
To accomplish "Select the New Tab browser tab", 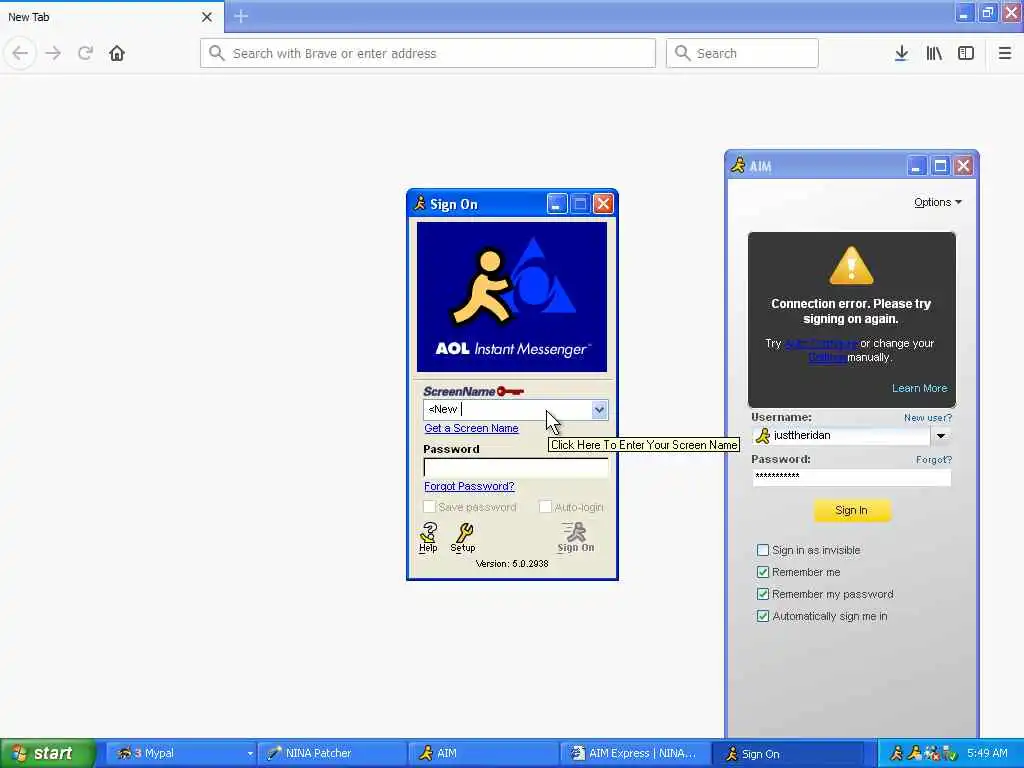I will pyautogui.click(x=112, y=17).
